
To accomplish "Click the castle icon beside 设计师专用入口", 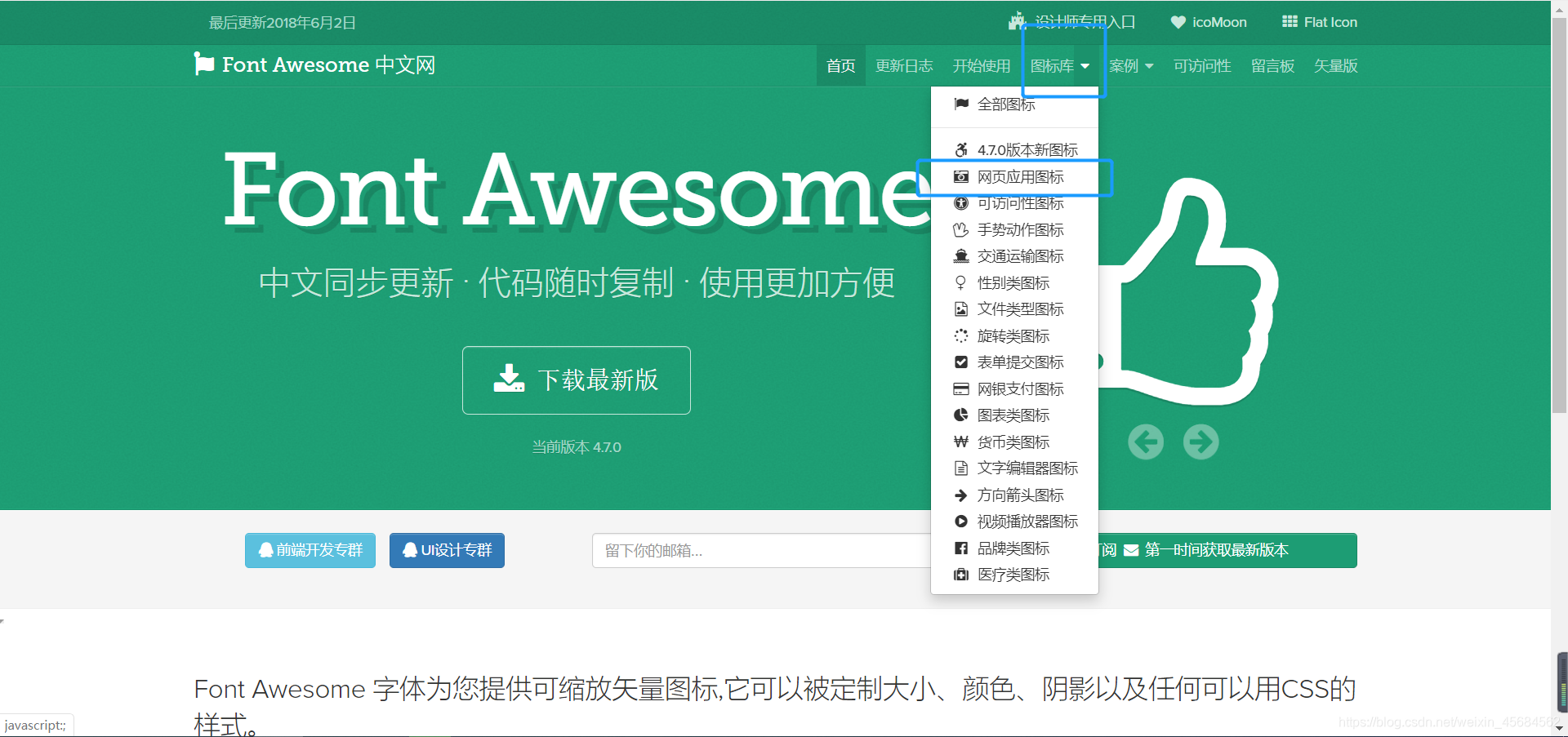I will pyautogui.click(x=1017, y=21).
